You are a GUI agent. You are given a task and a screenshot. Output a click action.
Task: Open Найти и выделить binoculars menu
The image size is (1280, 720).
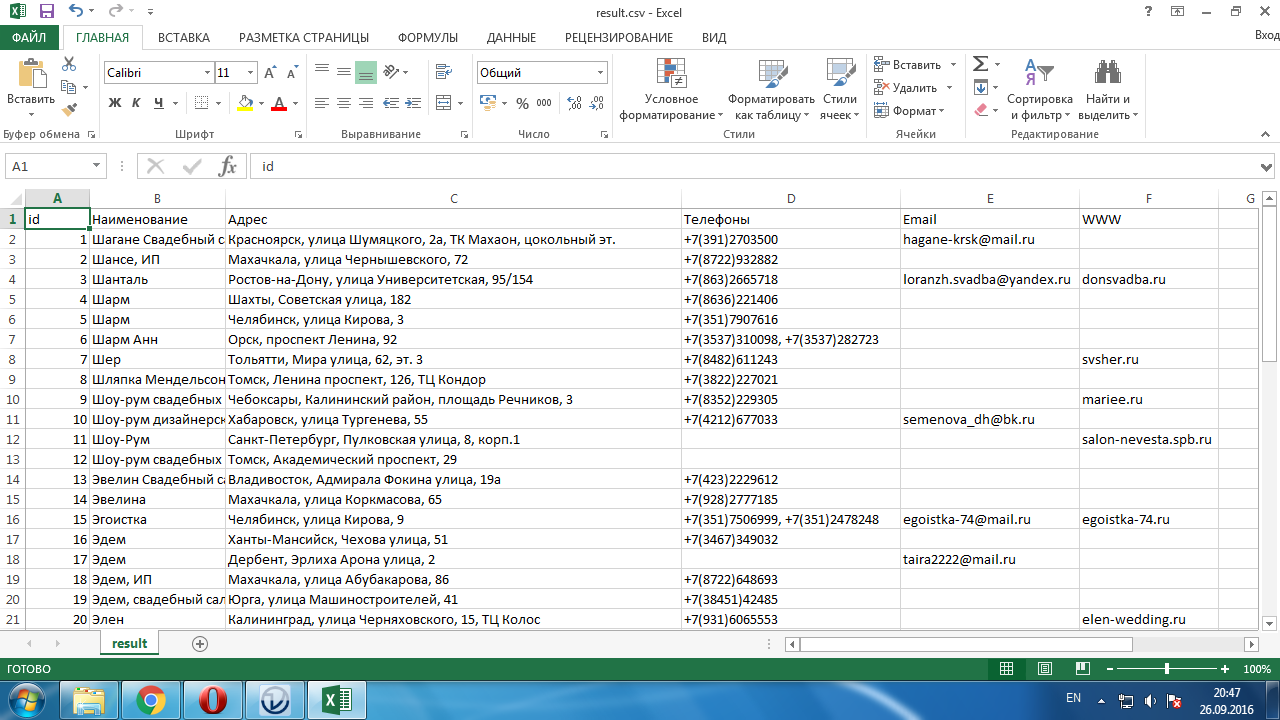pyautogui.click(x=1107, y=90)
